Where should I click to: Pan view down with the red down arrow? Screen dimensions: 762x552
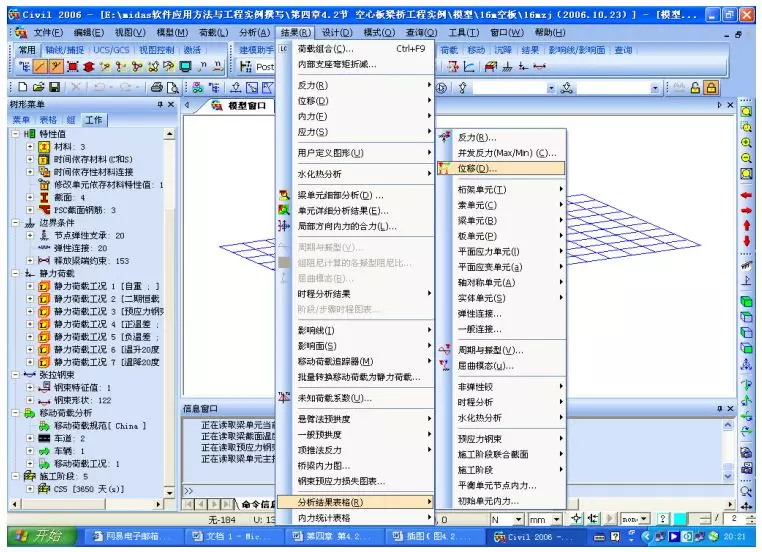[746, 241]
